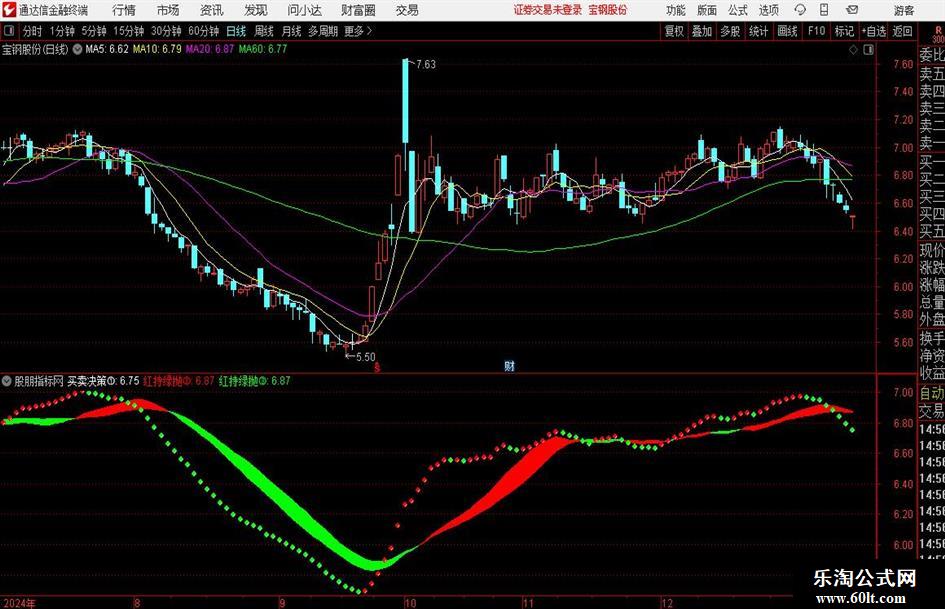
Task: Toggle the left sidebar panel icon
Action: coord(9,31)
